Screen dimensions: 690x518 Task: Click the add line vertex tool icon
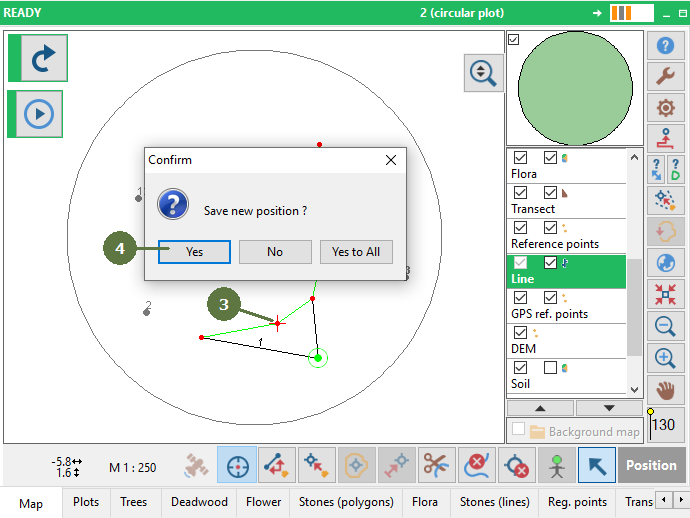tap(276, 465)
